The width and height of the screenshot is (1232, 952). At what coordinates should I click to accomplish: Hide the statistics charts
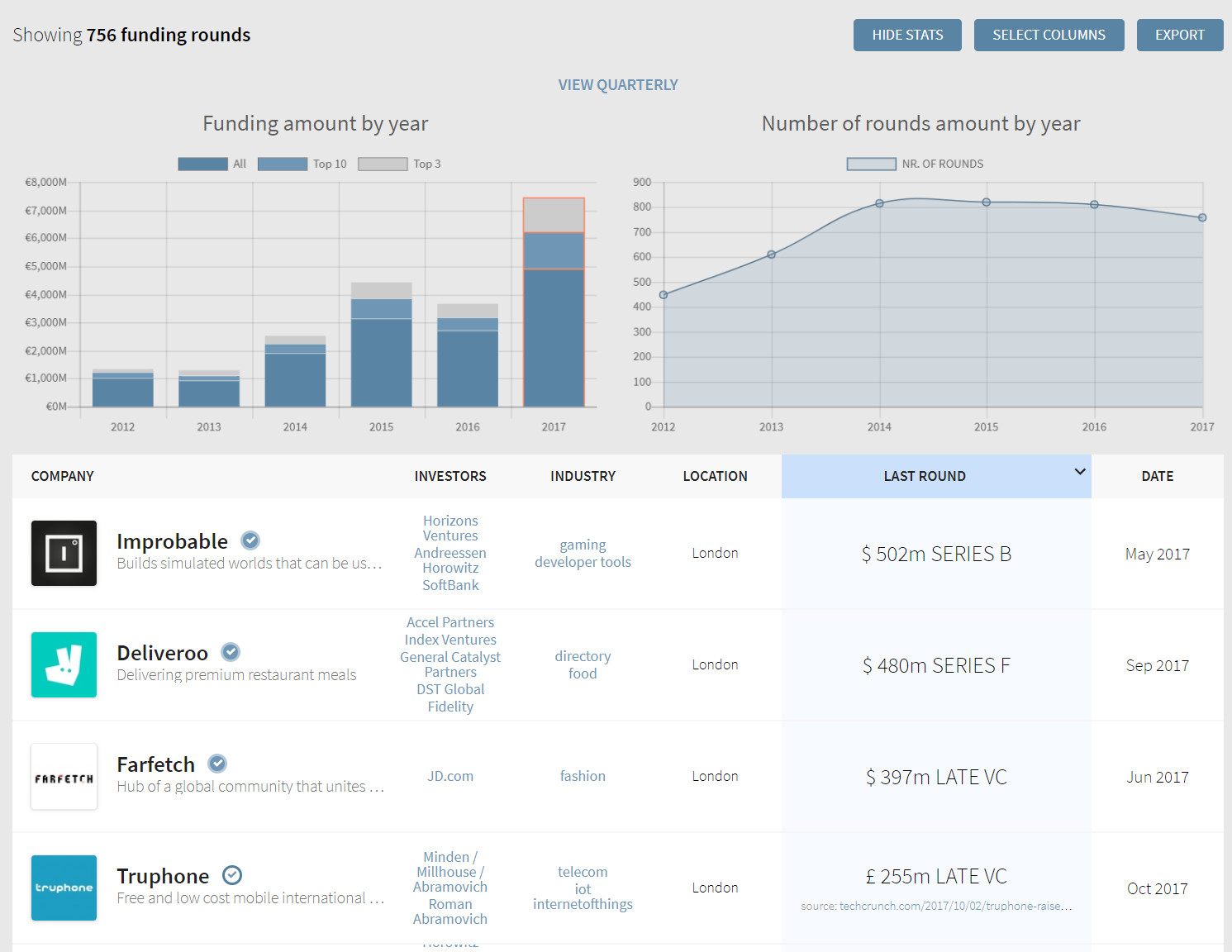pyautogui.click(x=907, y=35)
